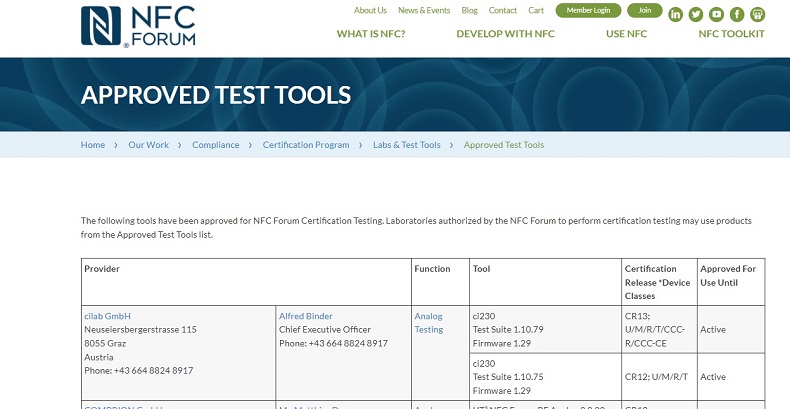Open the YouTube play icon
Screen dimensions: 790x409
click(716, 15)
